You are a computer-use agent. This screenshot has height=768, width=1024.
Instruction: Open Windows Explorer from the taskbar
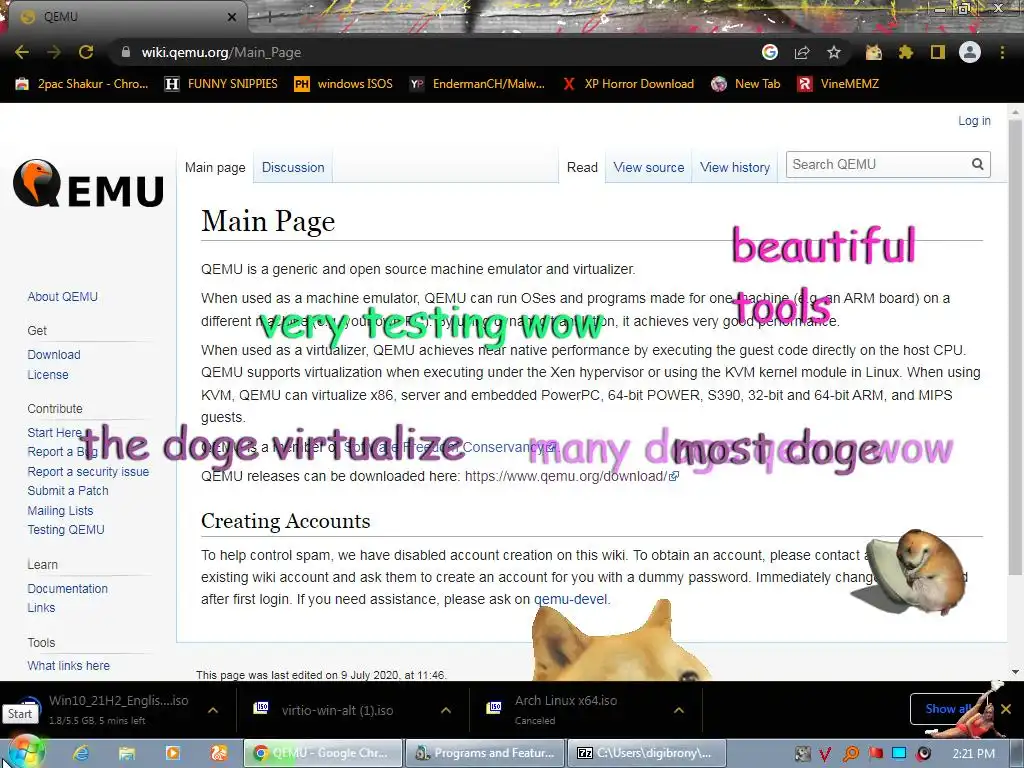click(127, 753)
